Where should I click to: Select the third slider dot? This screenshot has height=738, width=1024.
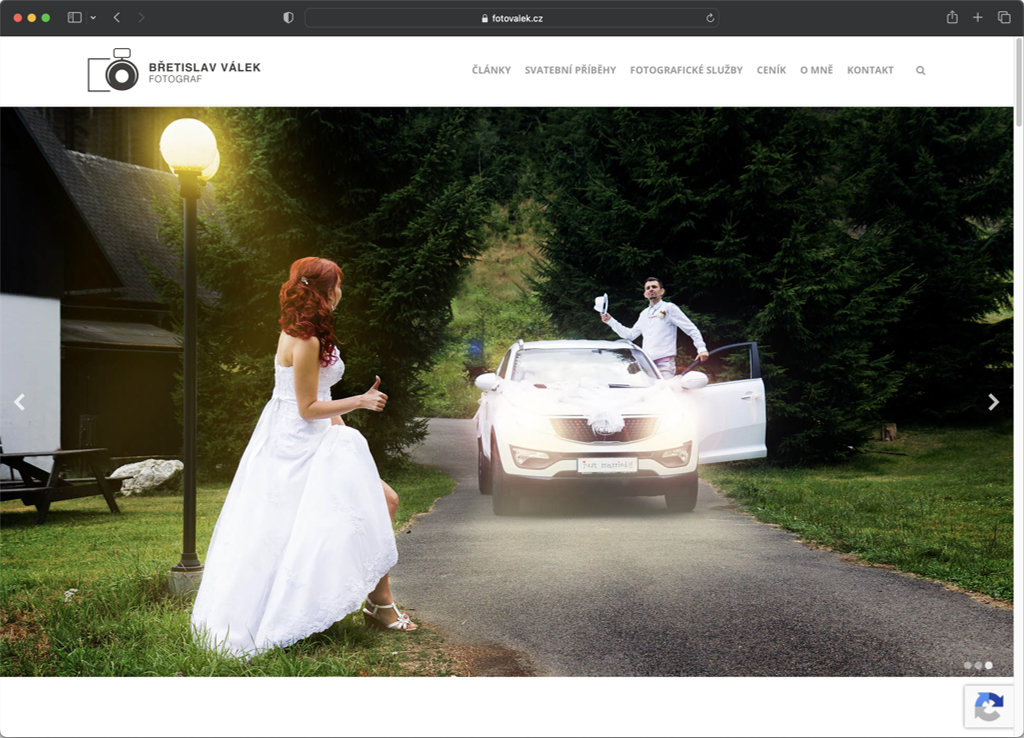989,665
